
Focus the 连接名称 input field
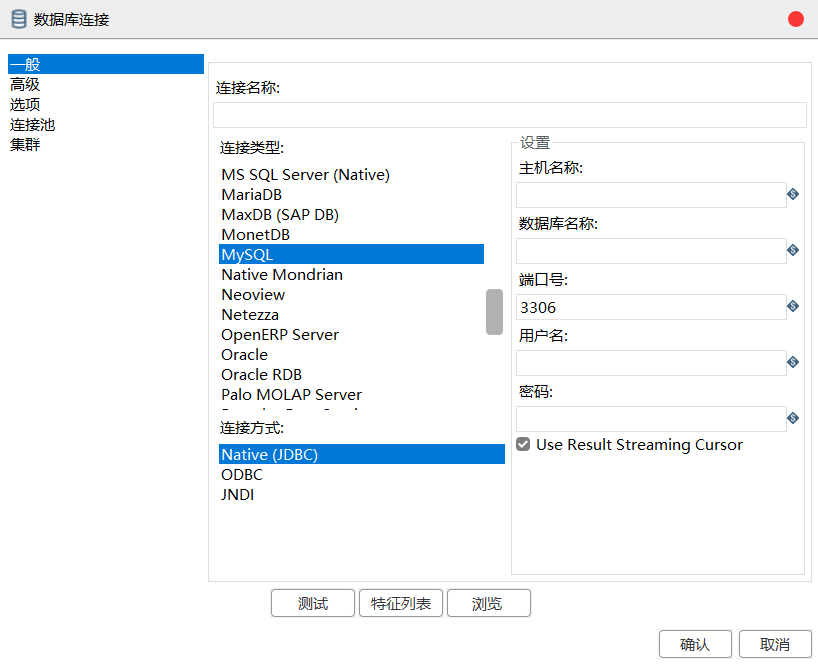click(510, 115)
